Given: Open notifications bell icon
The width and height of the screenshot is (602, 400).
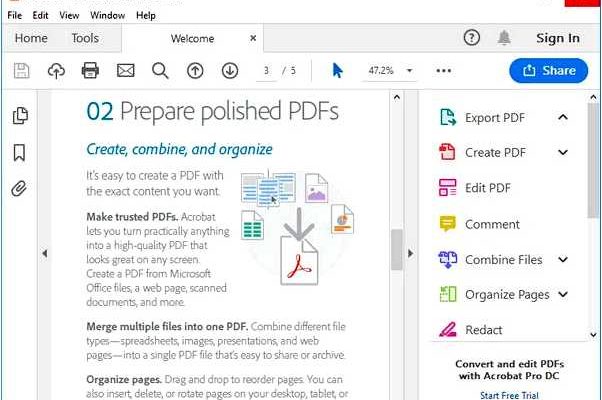Looking at the screenshot, I should [x=504, y=38].
